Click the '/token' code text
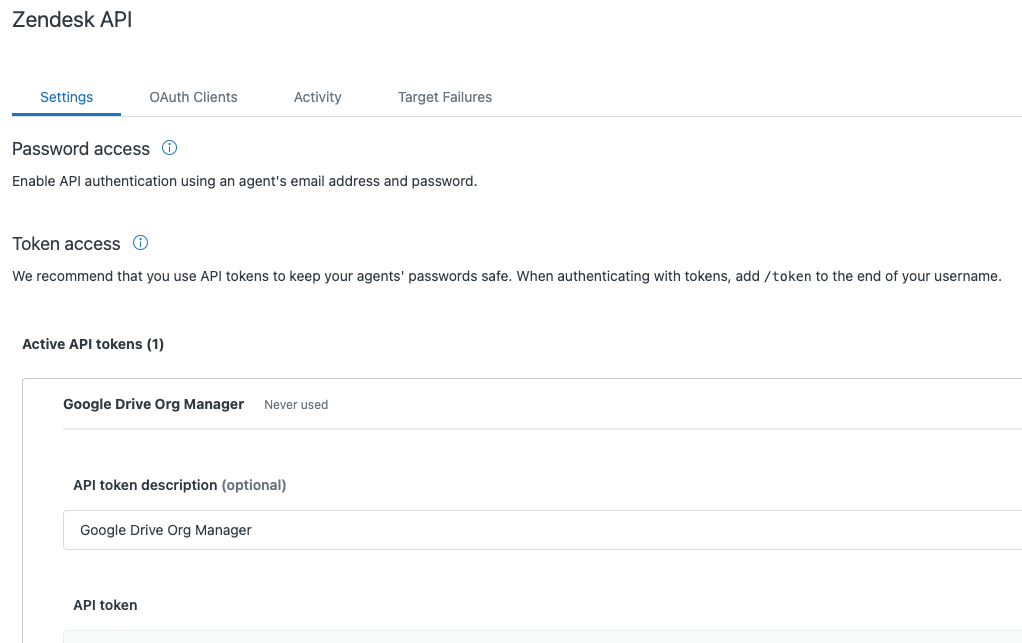The width and height of the screenshot is (1022, 643). (x=787, y=276)
